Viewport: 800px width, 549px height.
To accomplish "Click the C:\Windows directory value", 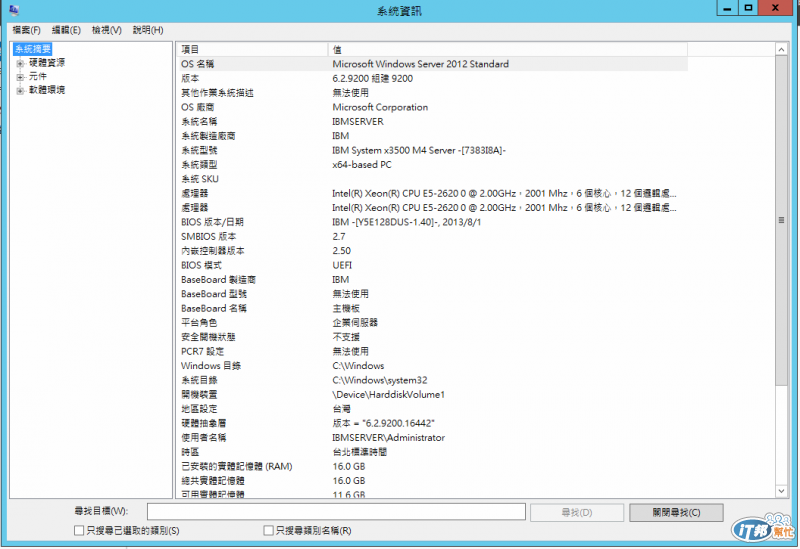I will pyautogui.click(x=358, y=366).
